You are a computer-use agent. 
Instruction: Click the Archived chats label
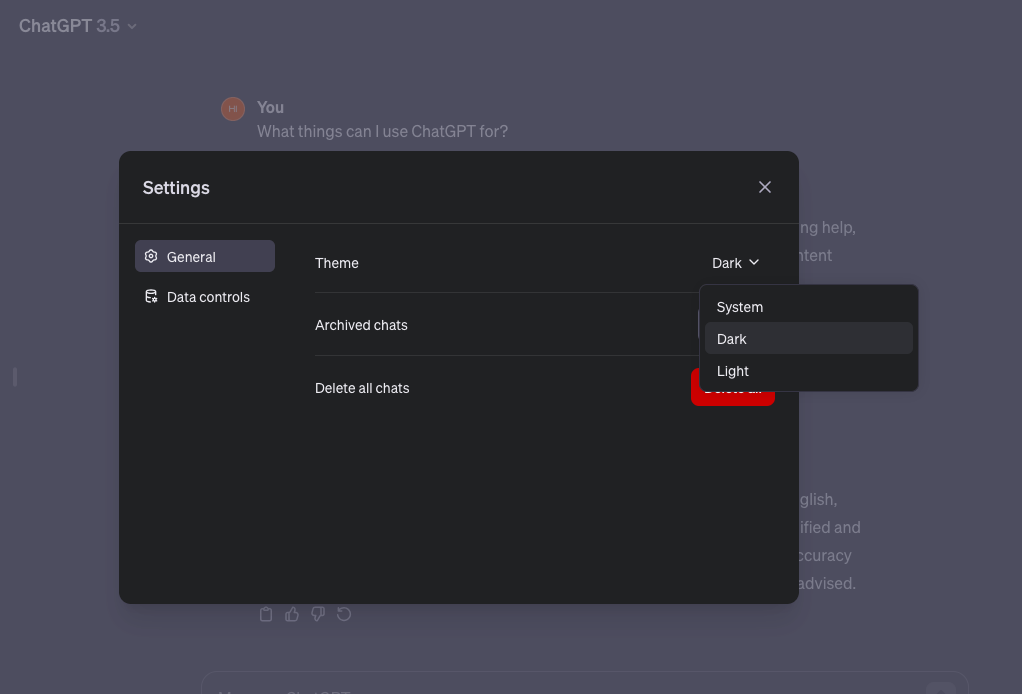[x=361, y=325]
